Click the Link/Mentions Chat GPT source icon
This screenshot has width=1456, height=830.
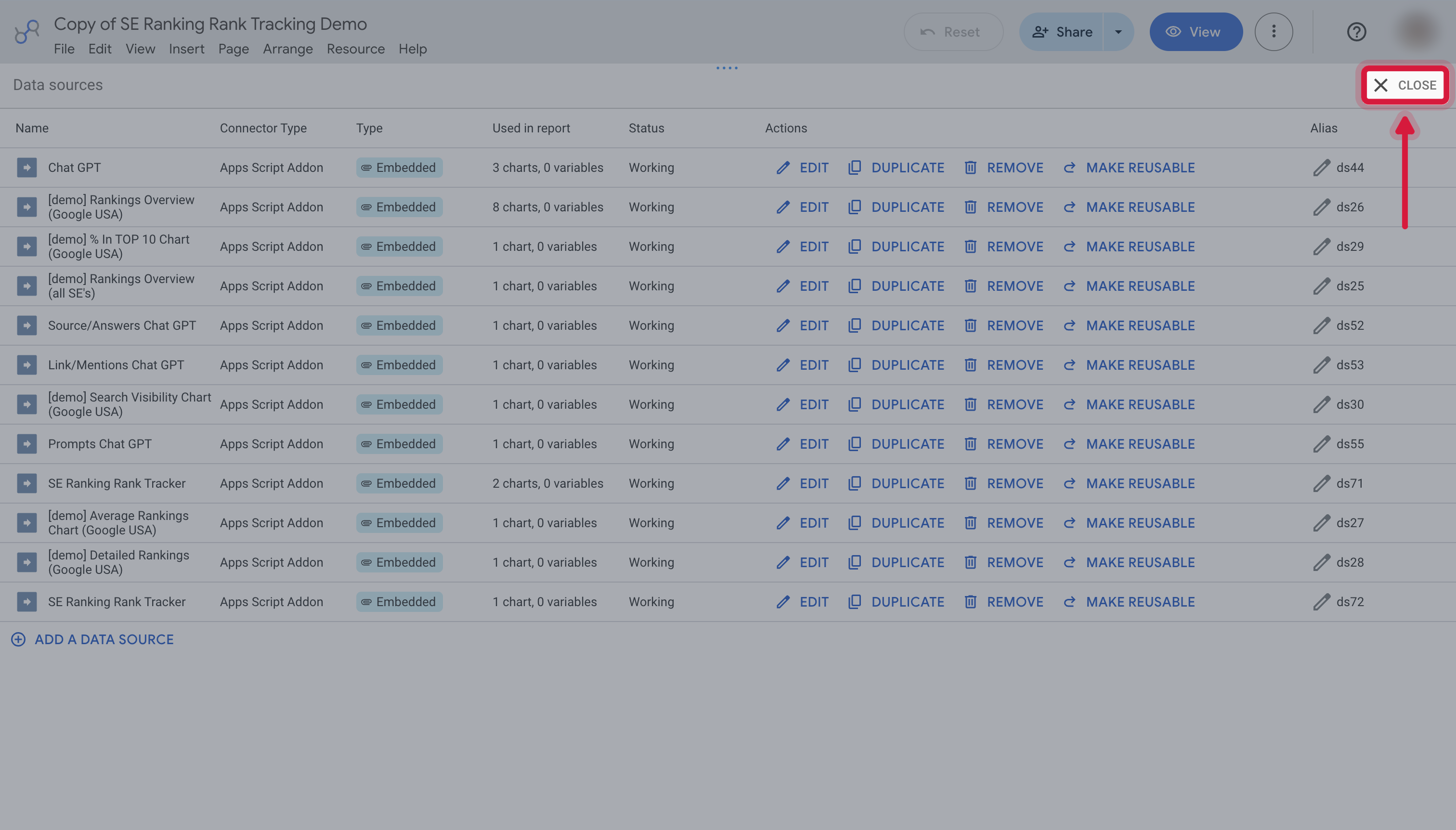pyautogui.click(x=27, y=365)
